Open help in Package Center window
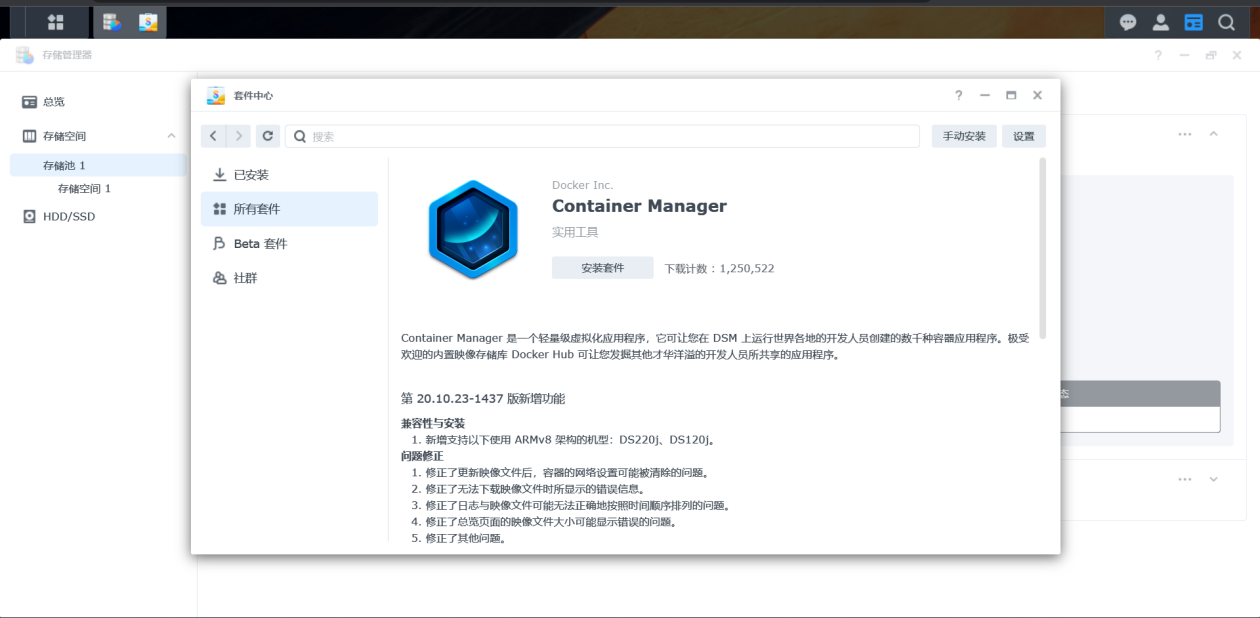 [958, 95]
